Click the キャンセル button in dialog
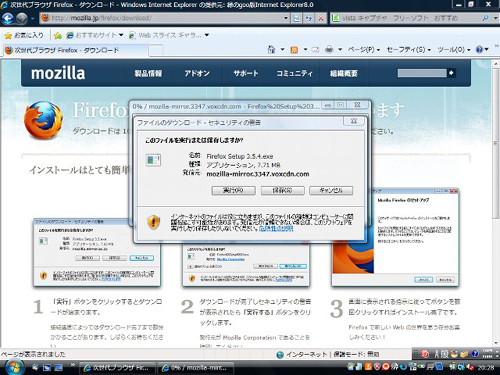 [x=331, y=190]
